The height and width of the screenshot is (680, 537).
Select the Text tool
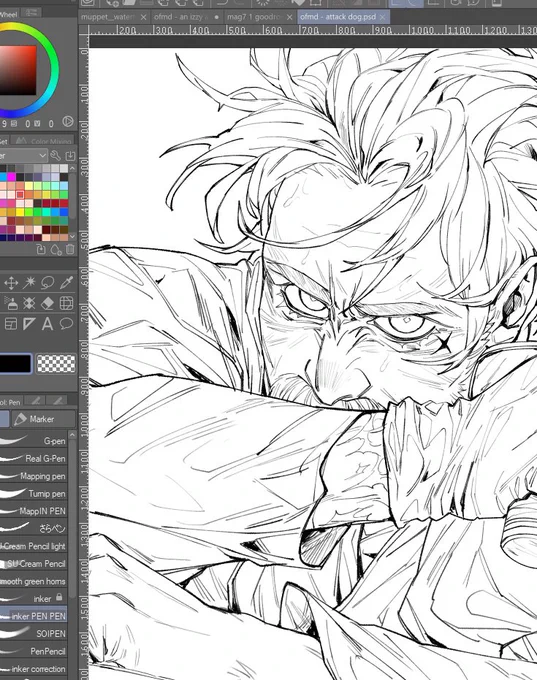[48, 324]
